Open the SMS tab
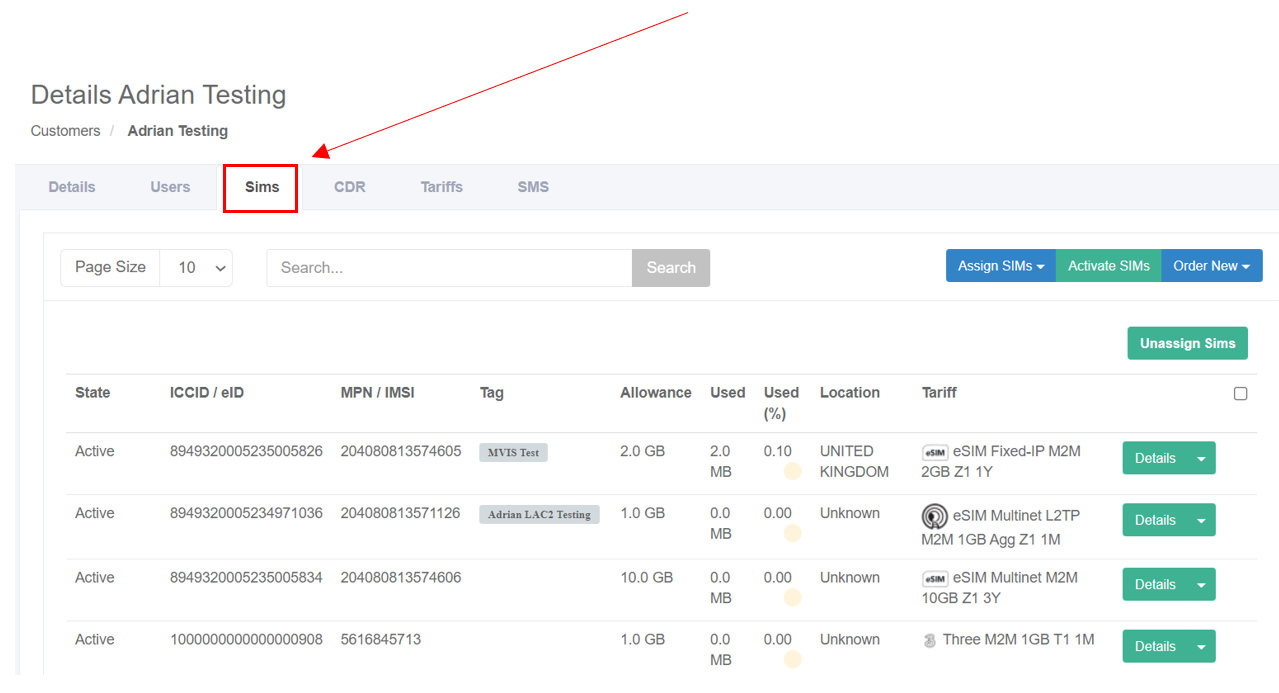 pyautogui.click(x=533, y=187)
